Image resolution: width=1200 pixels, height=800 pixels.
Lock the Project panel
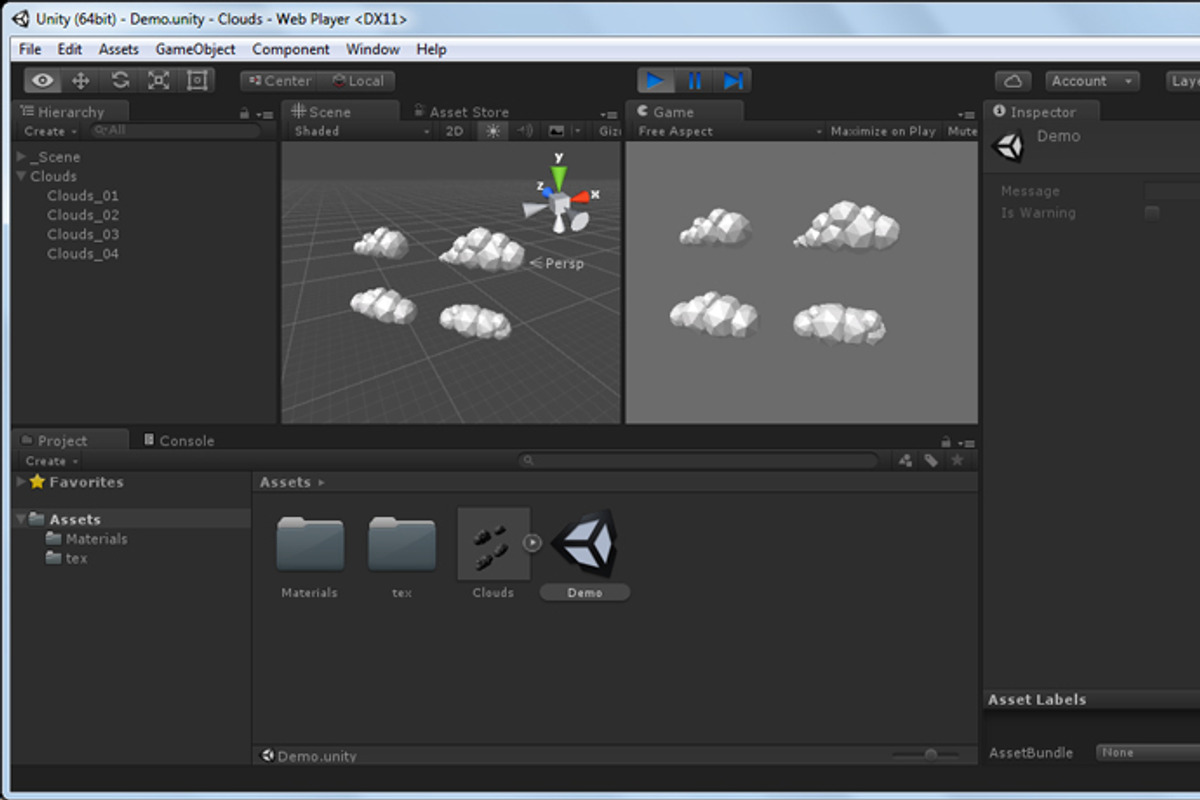(945, 442)
